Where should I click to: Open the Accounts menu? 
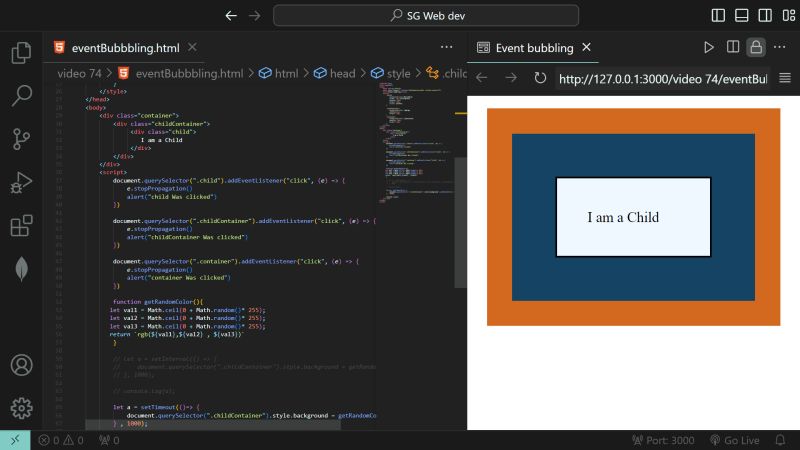(x=21, y=365)
